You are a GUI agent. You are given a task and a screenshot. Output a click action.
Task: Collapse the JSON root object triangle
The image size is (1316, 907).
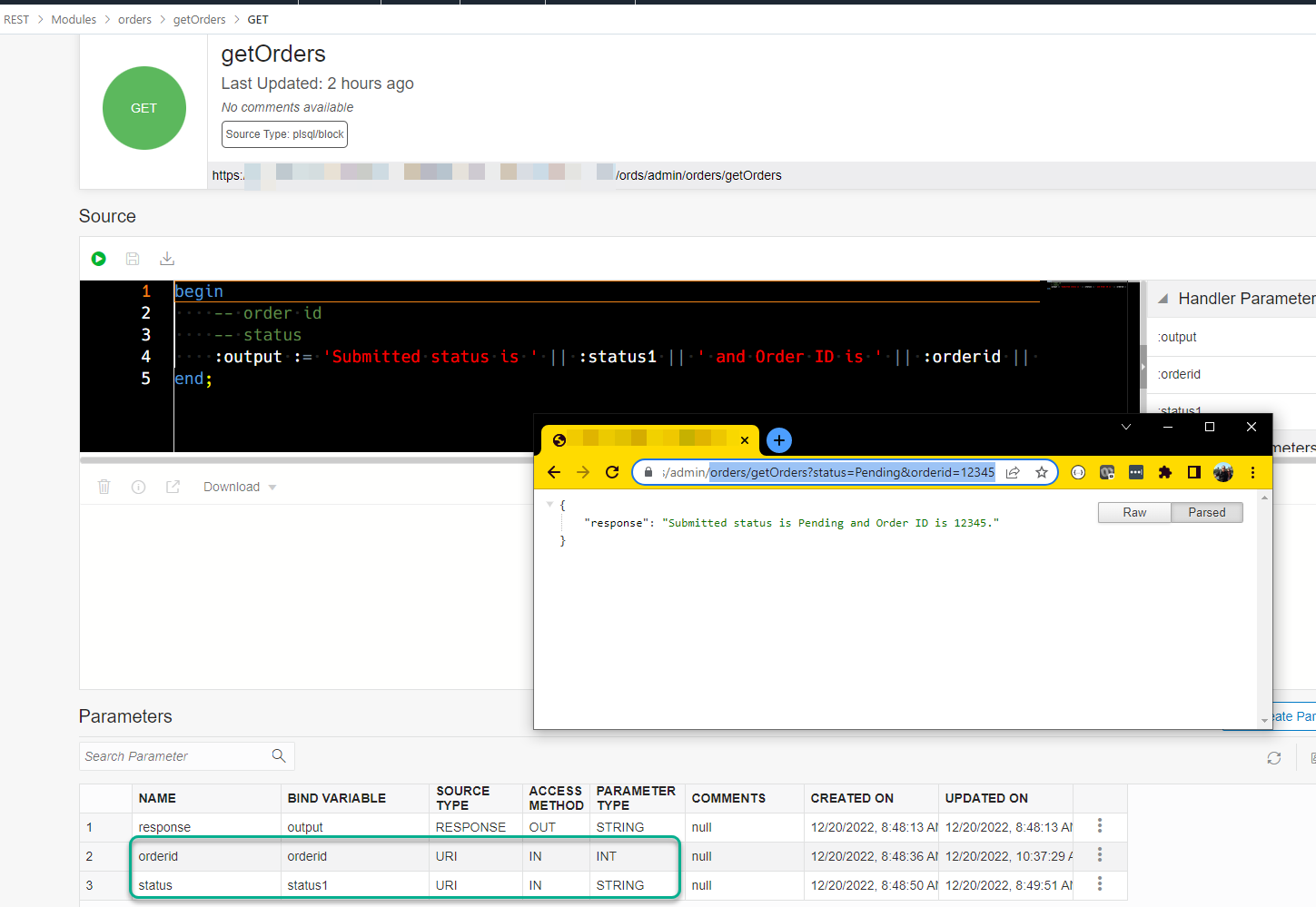click(x=549, y=504)
